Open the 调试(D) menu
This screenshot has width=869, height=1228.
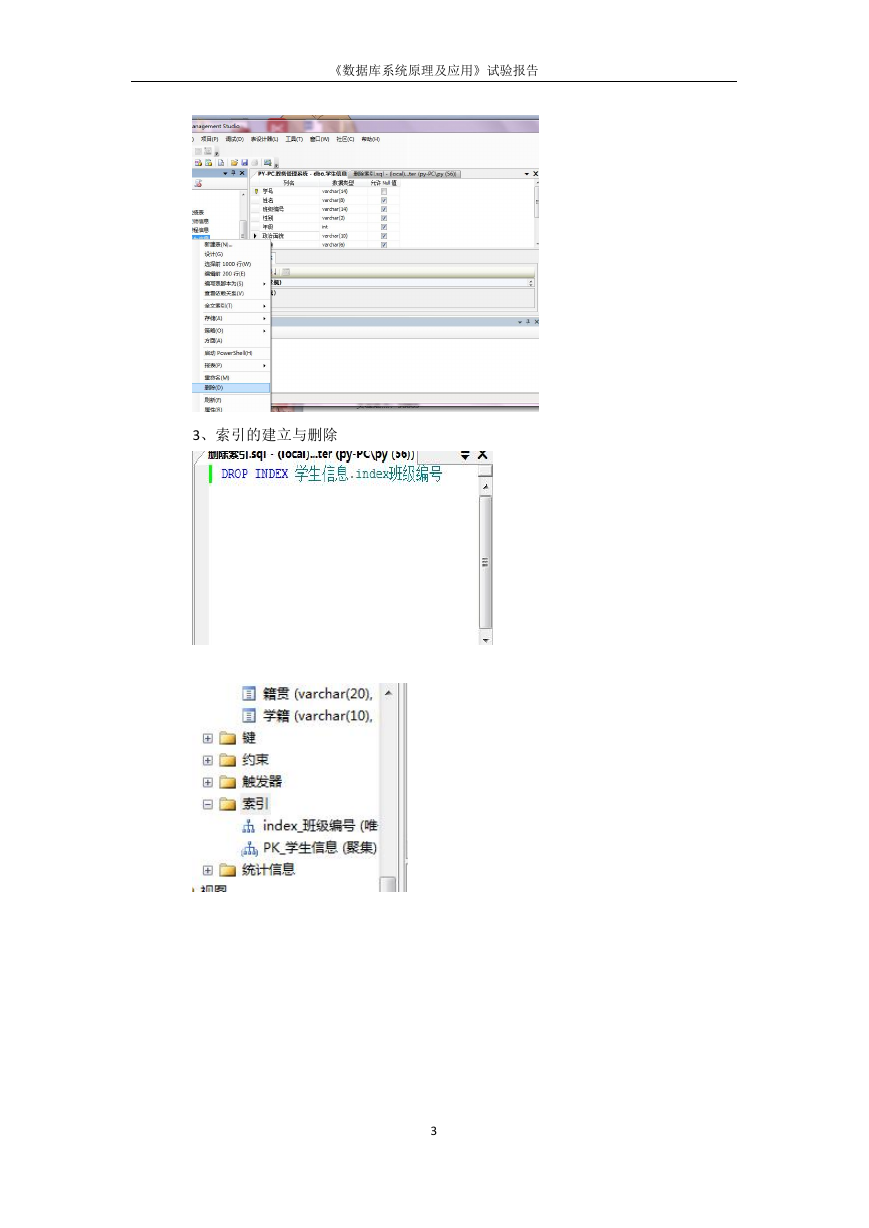(235, 139)
